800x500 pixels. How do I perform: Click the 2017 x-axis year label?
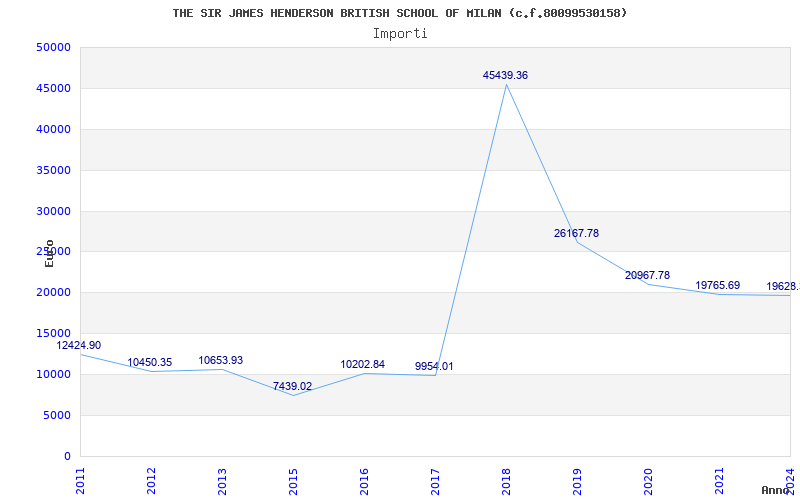coord(435,481)
